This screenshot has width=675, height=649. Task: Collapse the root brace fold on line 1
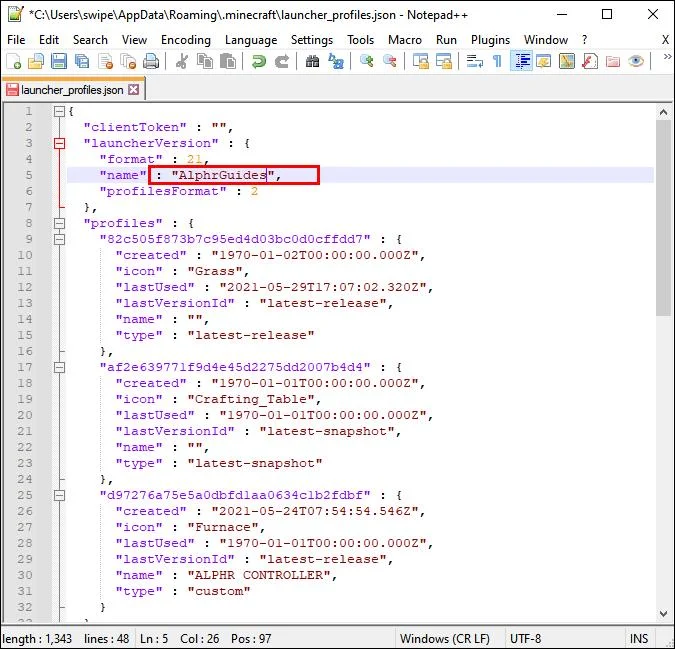[x=59, y=112]
